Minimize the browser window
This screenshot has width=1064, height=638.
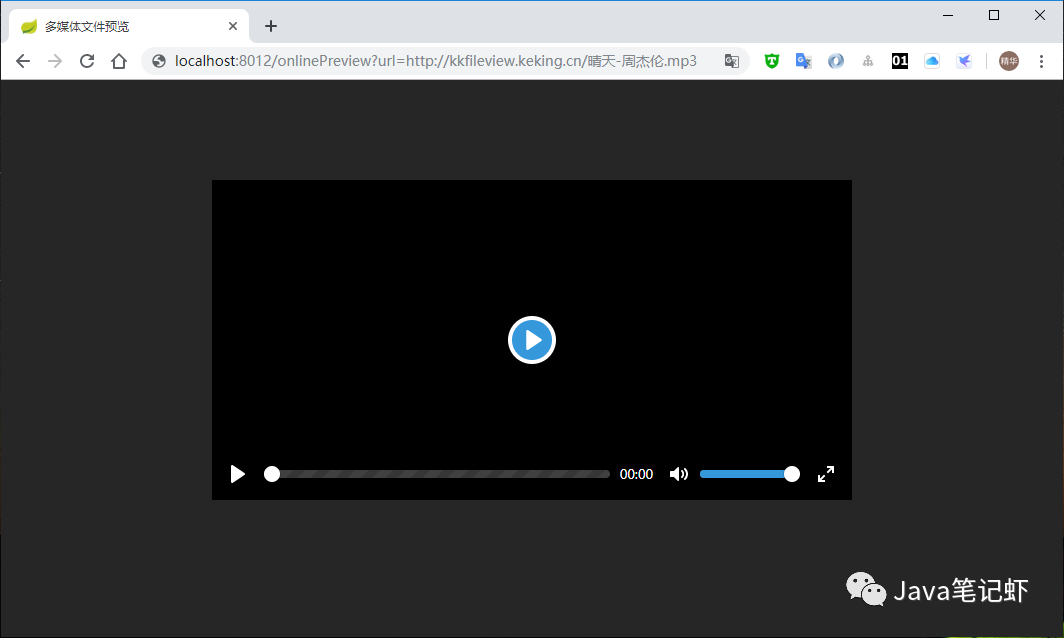948,15
